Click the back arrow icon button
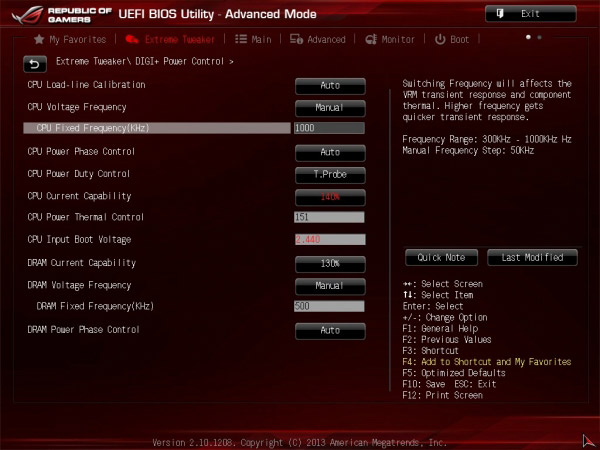 (x=35, y=64)
